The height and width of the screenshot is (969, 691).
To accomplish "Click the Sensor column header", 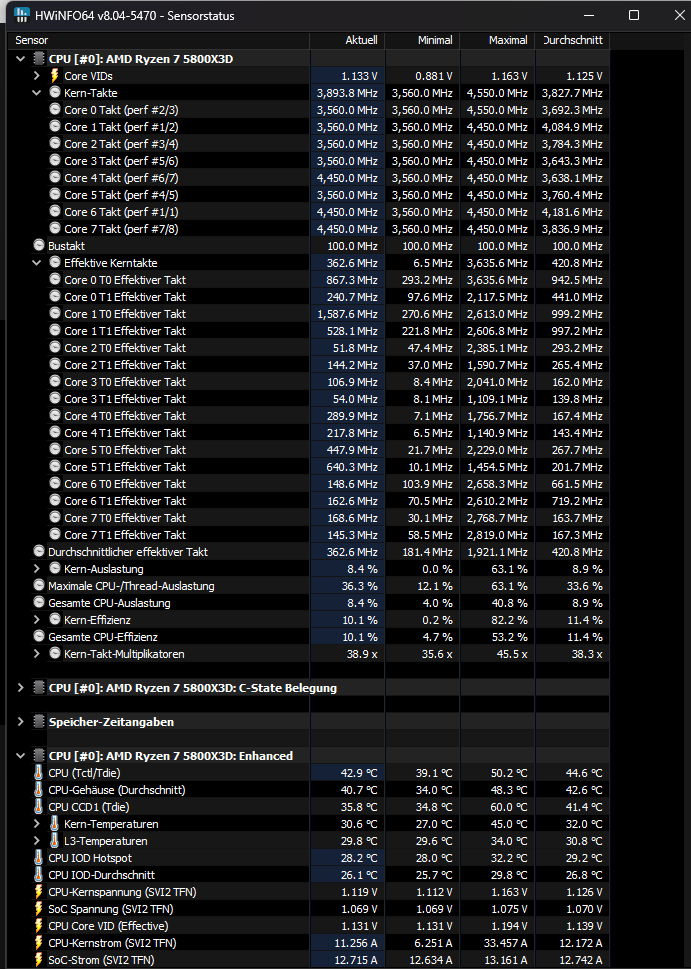I will click(159, 40).
